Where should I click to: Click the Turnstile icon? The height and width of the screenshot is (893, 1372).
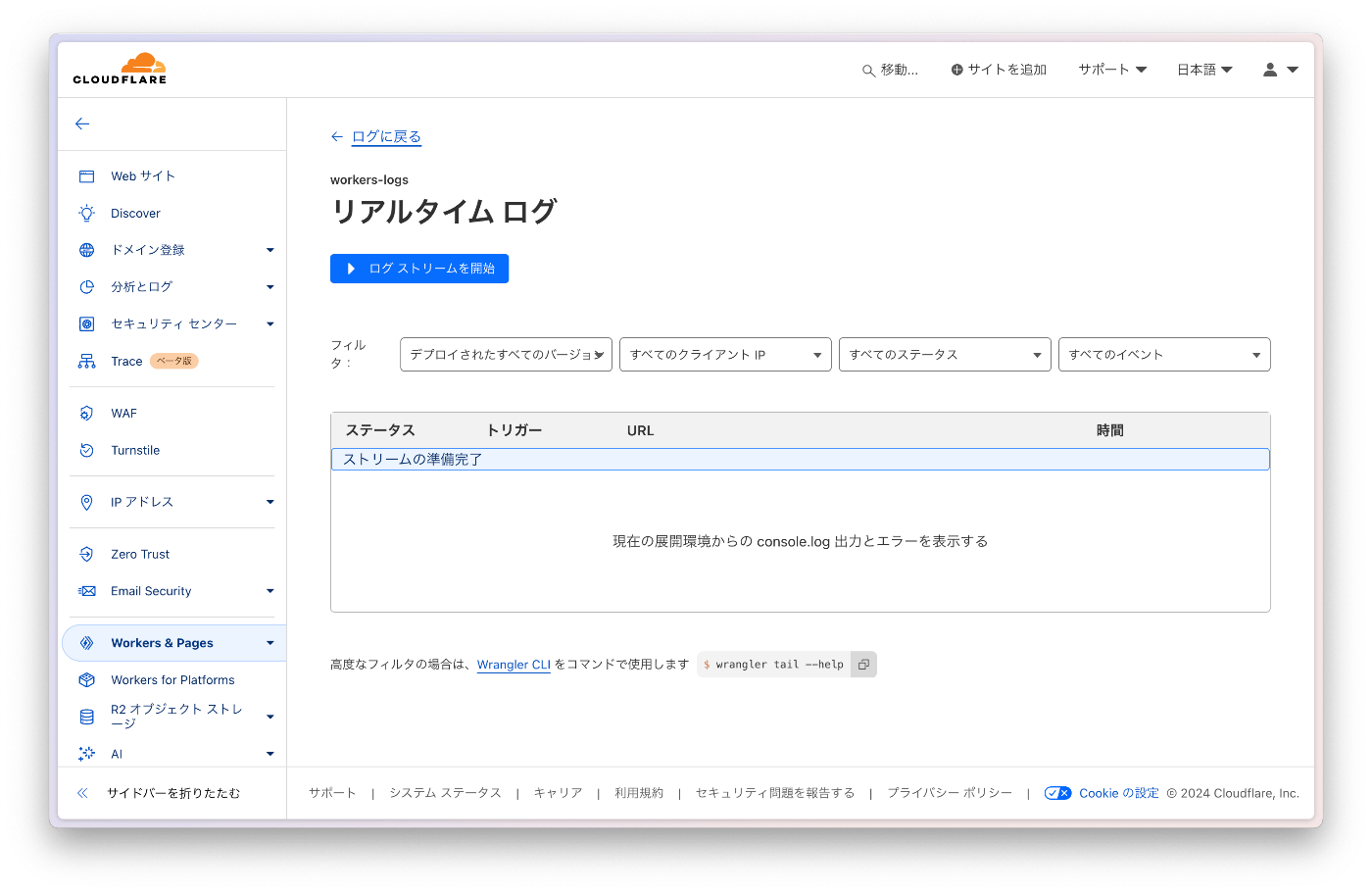click(x=86, y=450)
